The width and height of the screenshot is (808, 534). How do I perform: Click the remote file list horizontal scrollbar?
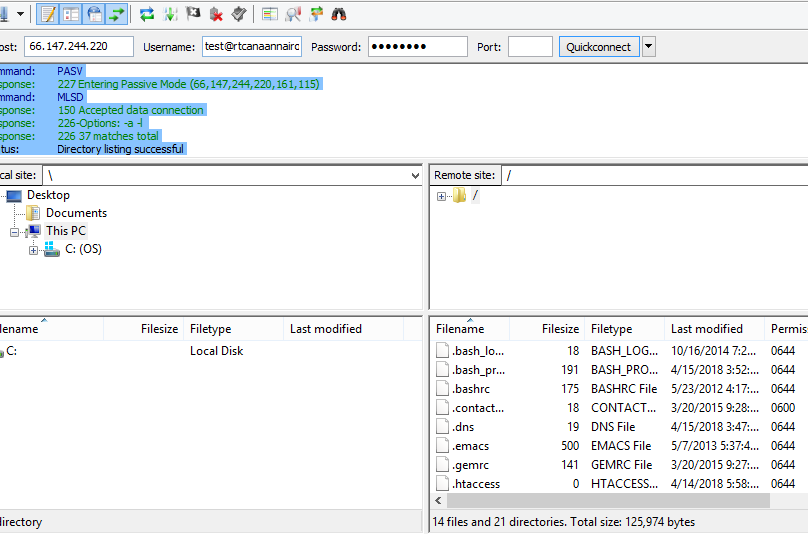tap(600, 500)
